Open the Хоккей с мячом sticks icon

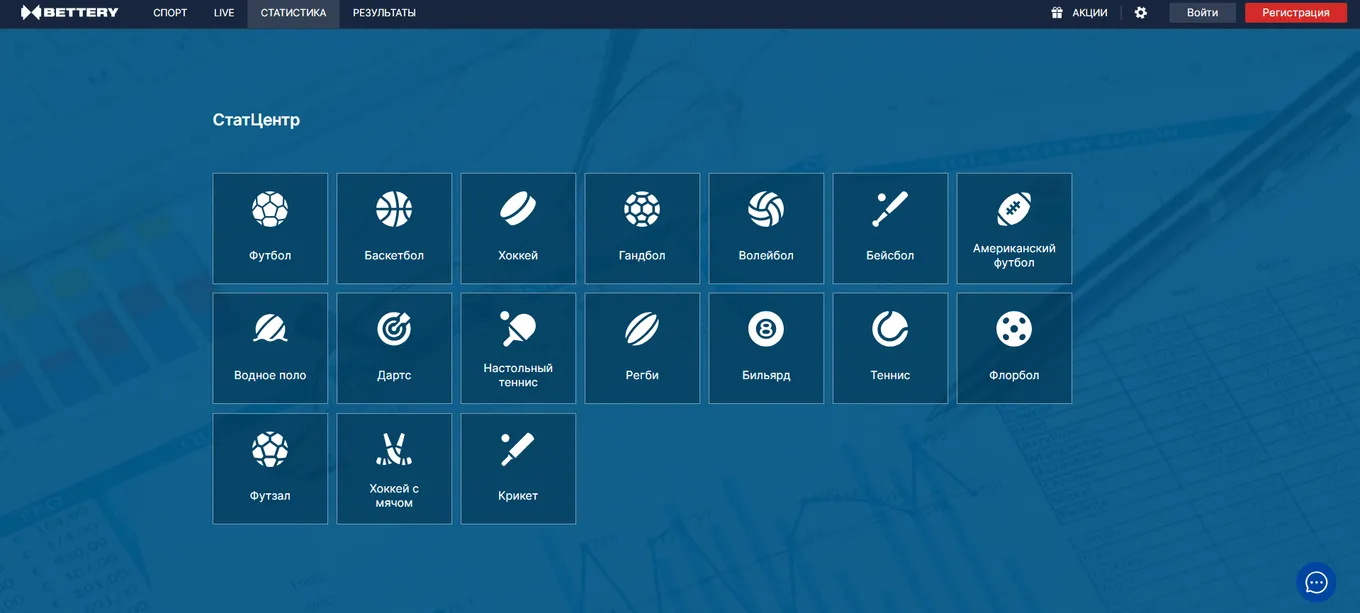(394, 449)
